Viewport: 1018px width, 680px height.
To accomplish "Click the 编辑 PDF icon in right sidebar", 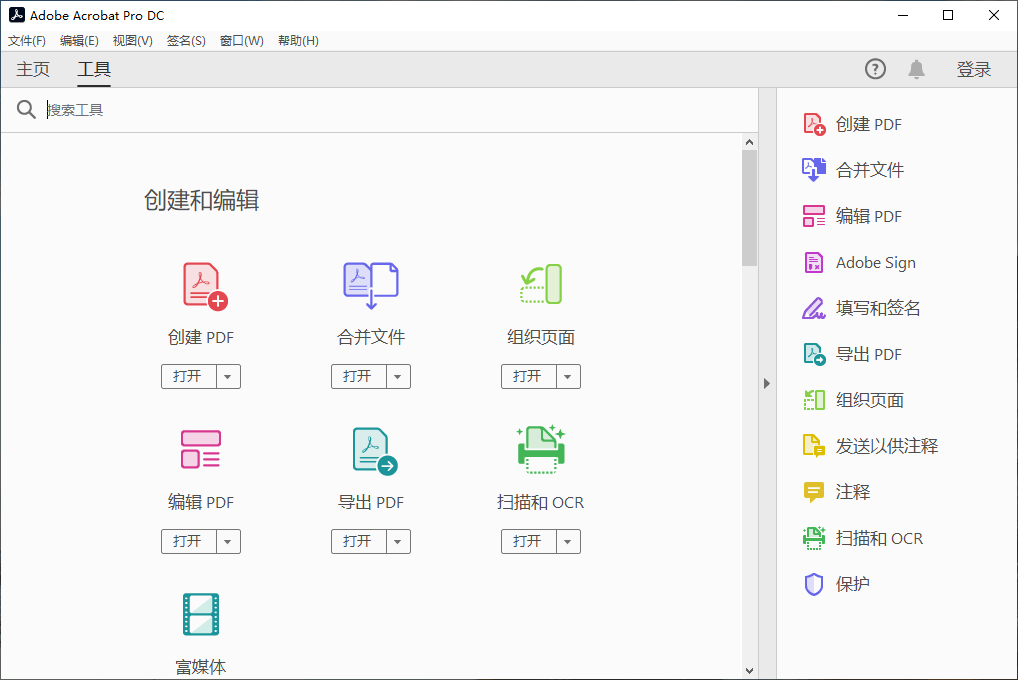I will [x=814, y=216].
